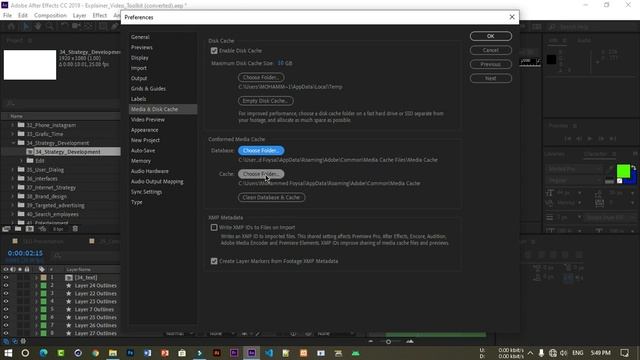Viewport: 640px width, 360px height.
Task: Open the Auto-Save preferences category
Action: [x=143, y=151]
